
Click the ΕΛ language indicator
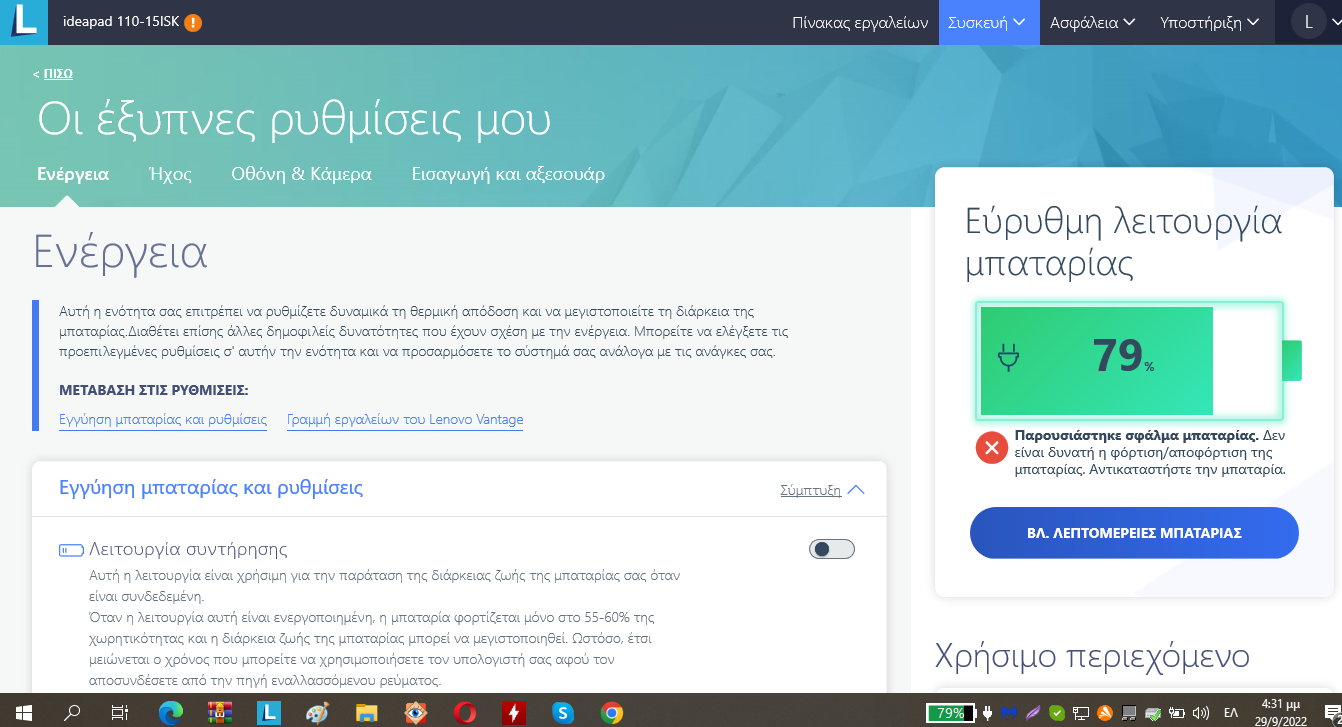pyautogui.click(x=1231, y=713)
